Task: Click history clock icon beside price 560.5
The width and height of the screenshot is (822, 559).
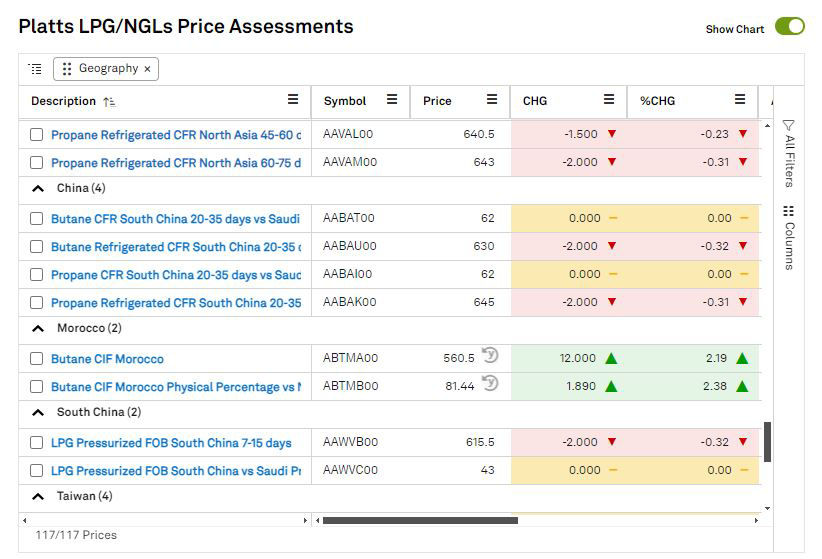Action: click(x=490, y=355)
